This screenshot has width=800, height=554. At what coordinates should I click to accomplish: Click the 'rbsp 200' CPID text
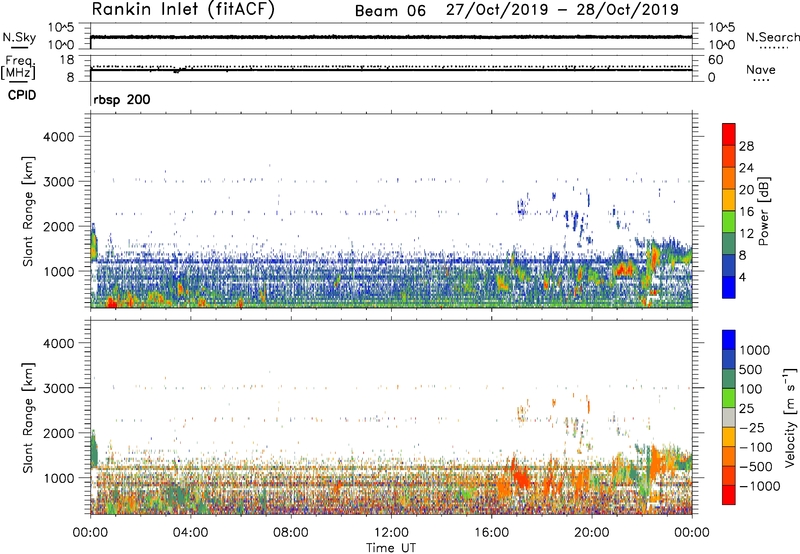pyautogui.click(x=122, y=99)
